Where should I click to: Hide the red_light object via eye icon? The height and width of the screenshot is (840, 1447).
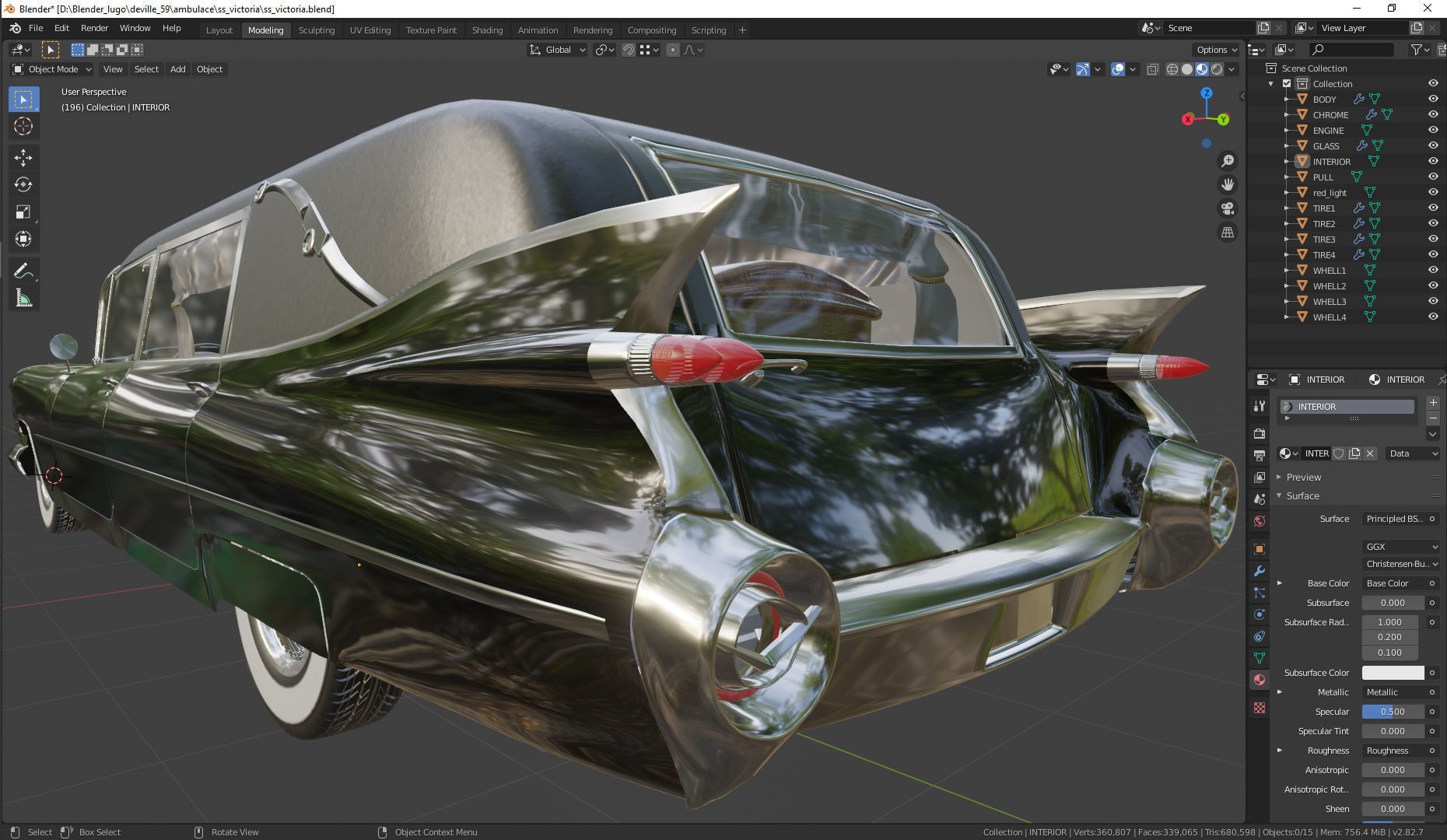tap(1433, 193)
